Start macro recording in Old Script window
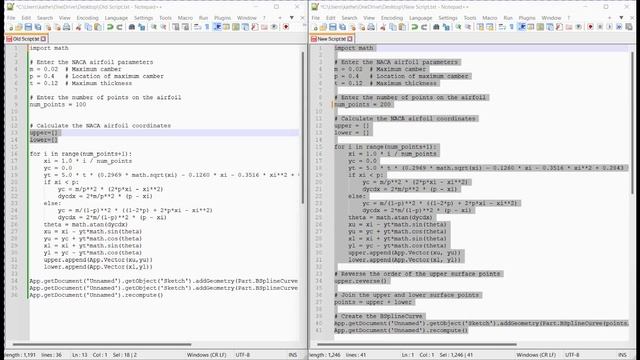Screen dimensions: 640x360 (x=286, y=27)
